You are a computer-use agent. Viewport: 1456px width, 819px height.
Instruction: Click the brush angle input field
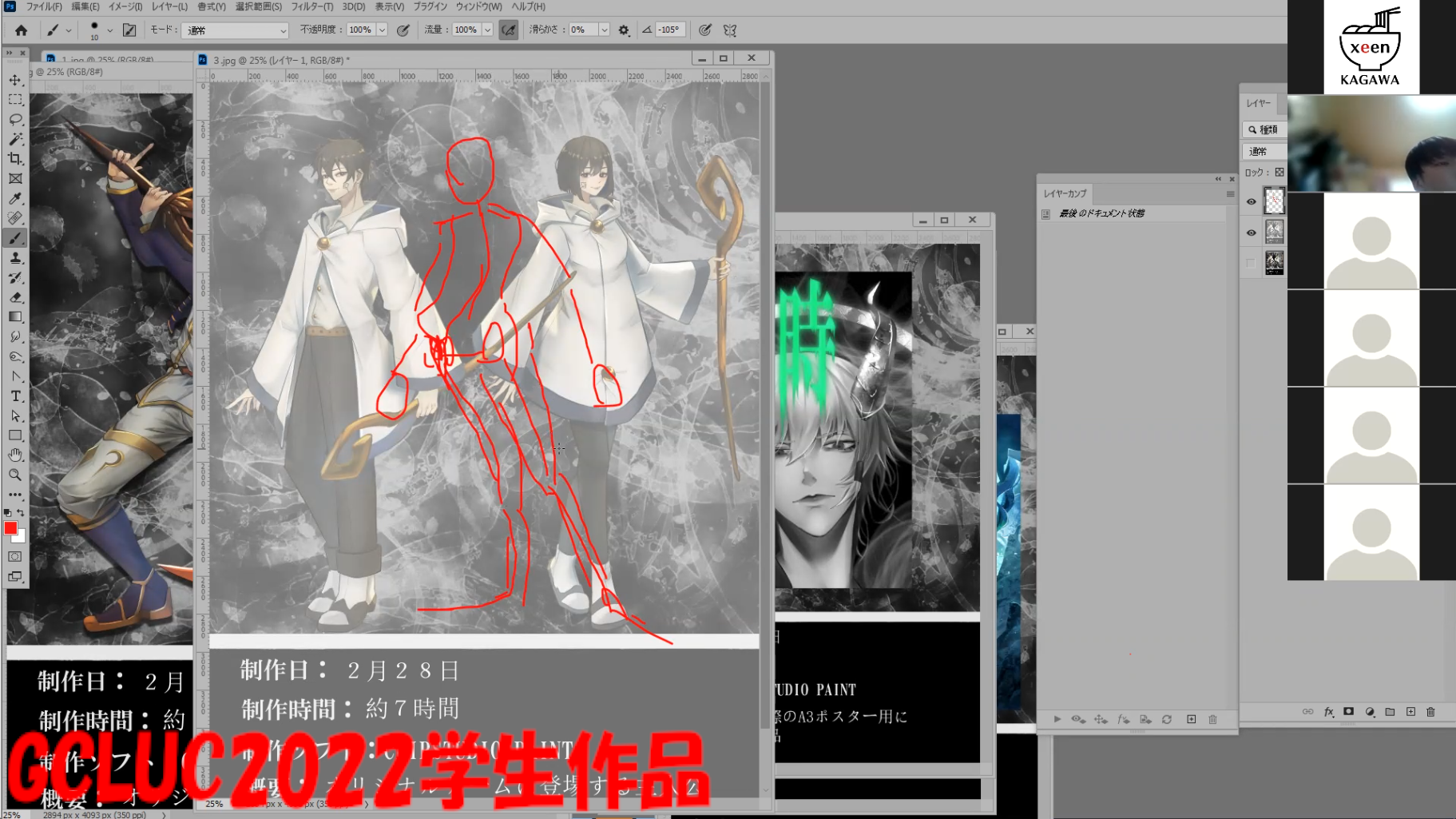[670, 30]
